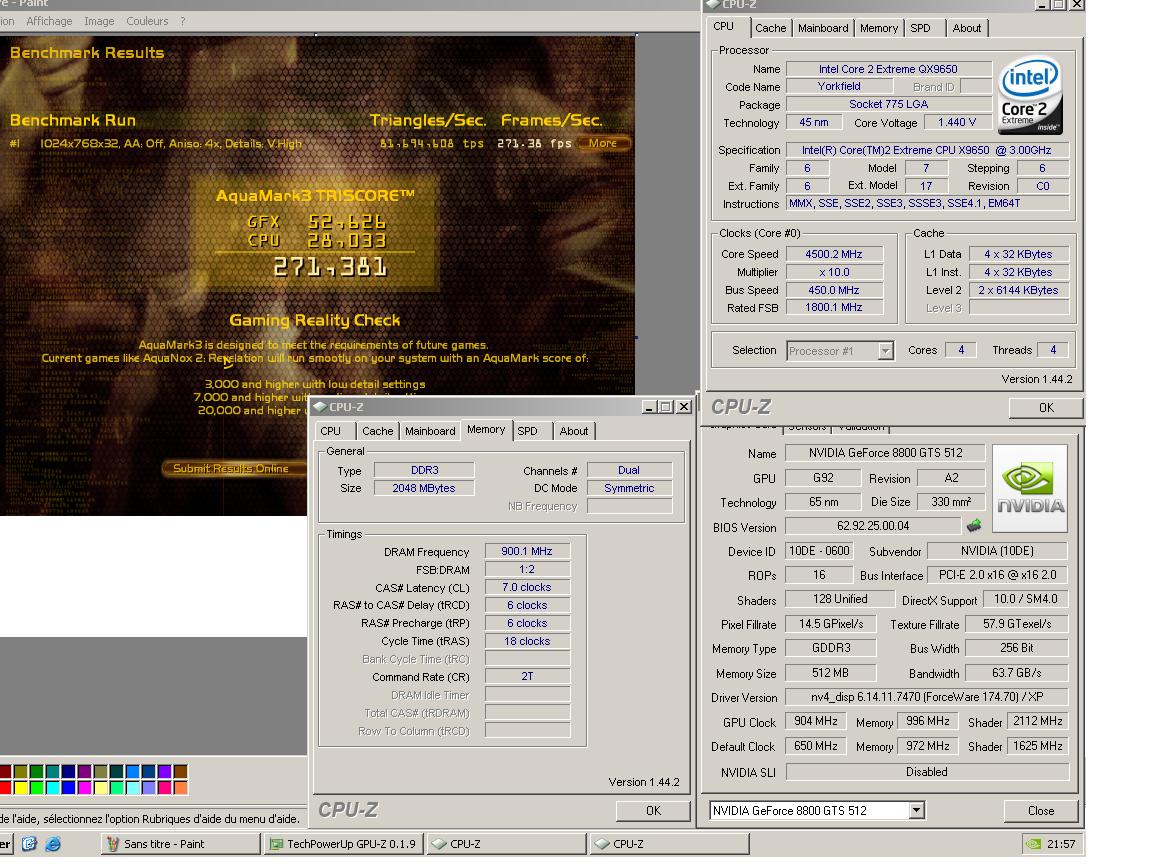The image size is (1152, 864).
Task: Click the processor Name field Intel Core 2 Extreme QX9650
Action: 888,69
